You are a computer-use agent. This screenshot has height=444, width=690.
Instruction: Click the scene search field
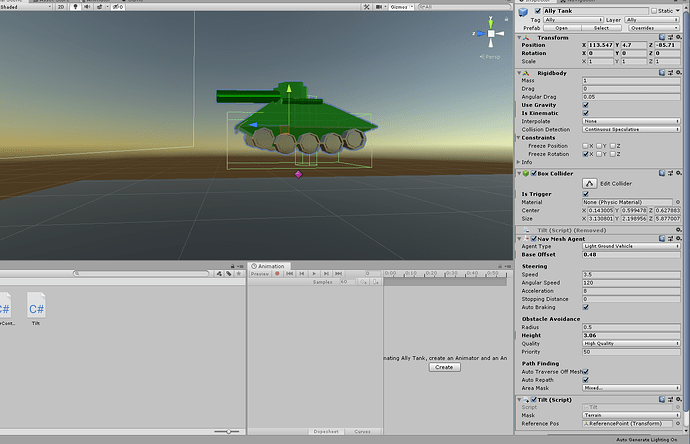[464, 7]
